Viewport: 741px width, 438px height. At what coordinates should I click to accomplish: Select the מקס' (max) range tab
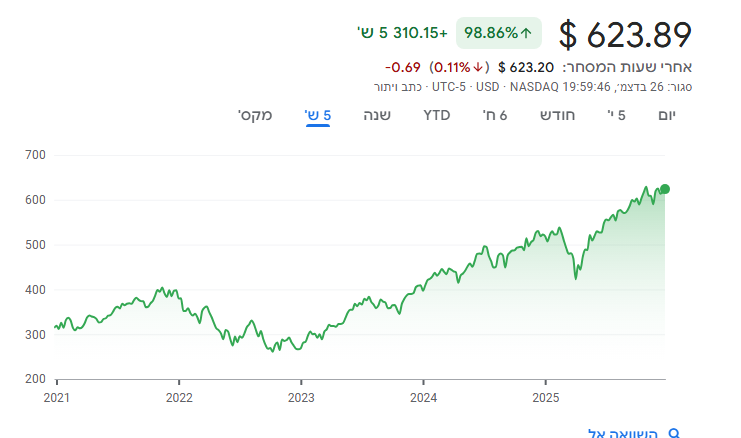[x=255, y=115]
